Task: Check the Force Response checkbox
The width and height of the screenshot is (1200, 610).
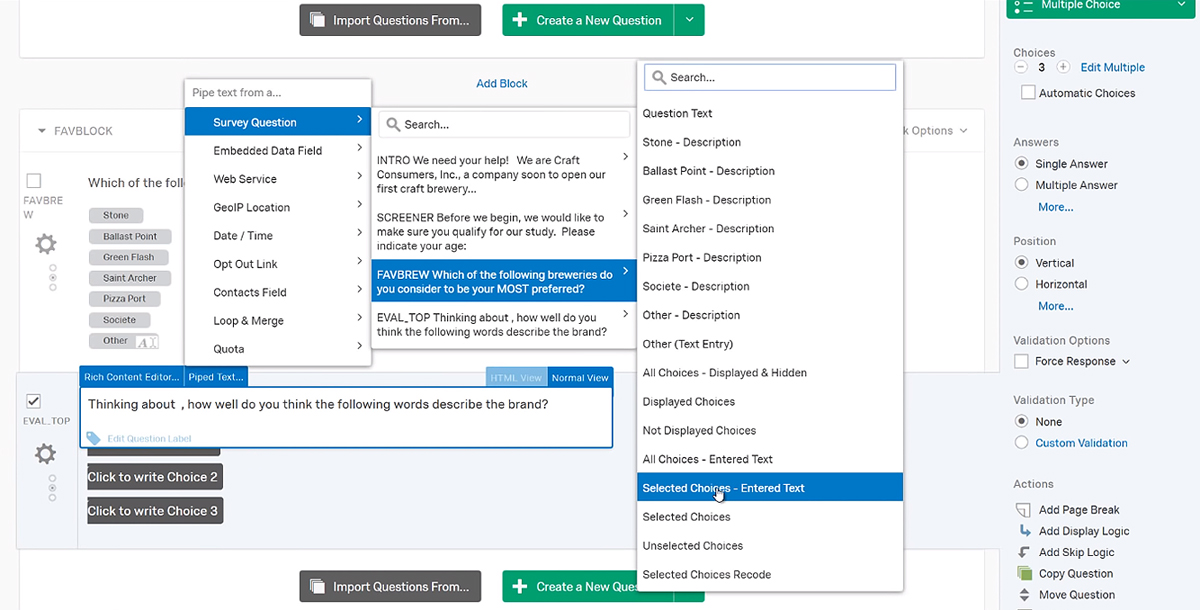Action: point(1021,361)
